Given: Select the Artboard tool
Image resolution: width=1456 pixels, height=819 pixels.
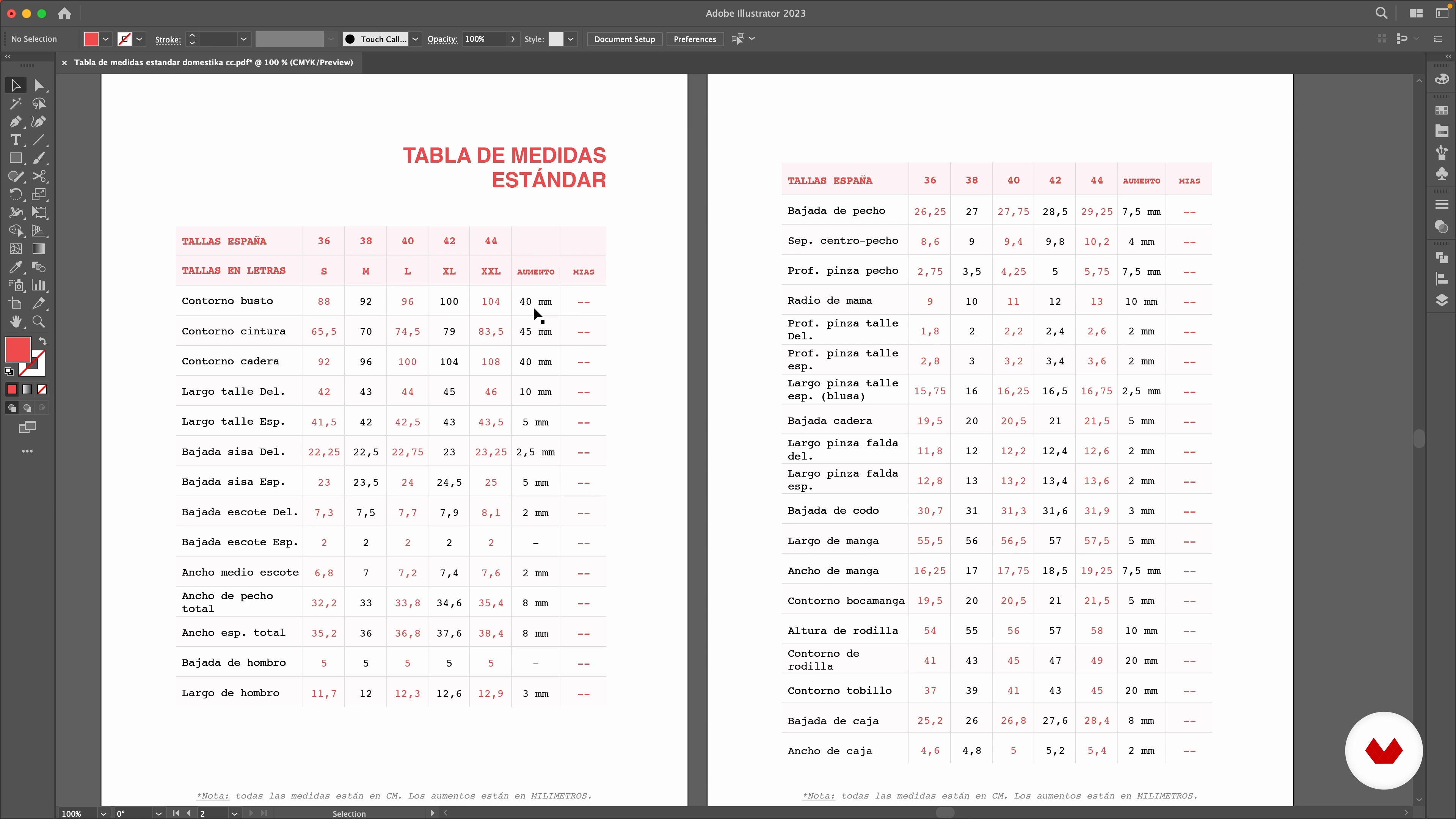Looking at the screenshot, I should point(16,303).
